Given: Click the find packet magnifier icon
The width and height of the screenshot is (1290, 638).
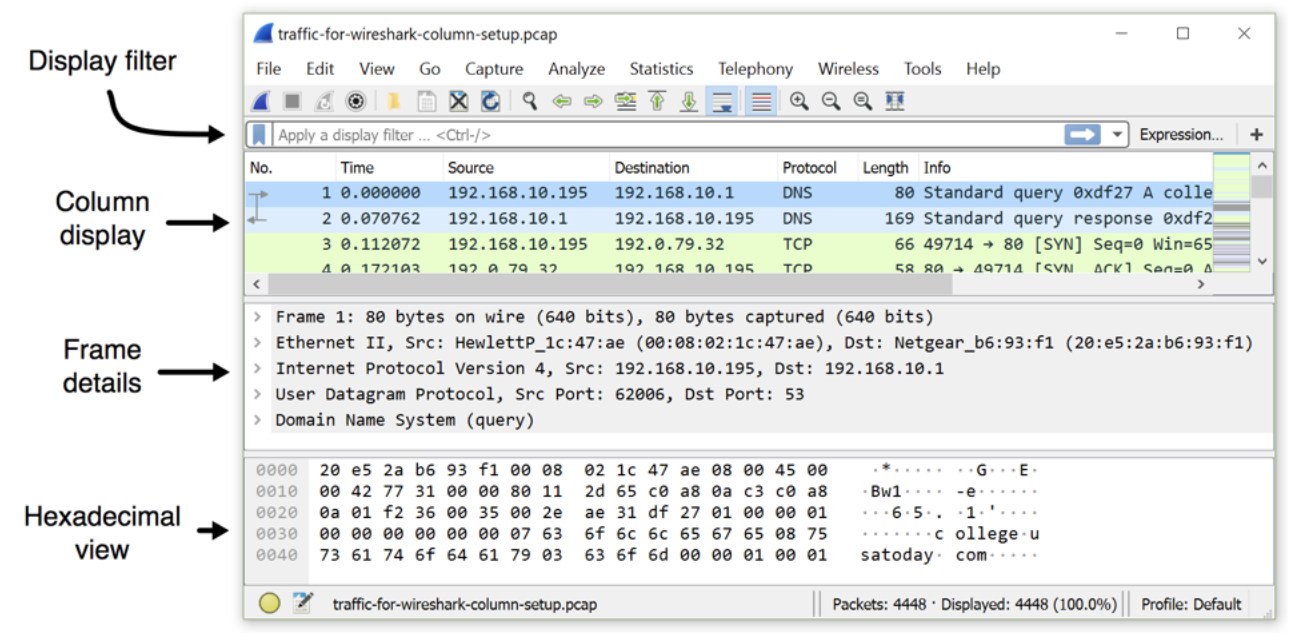Looking at the screenshot, I should coord(530,101).
